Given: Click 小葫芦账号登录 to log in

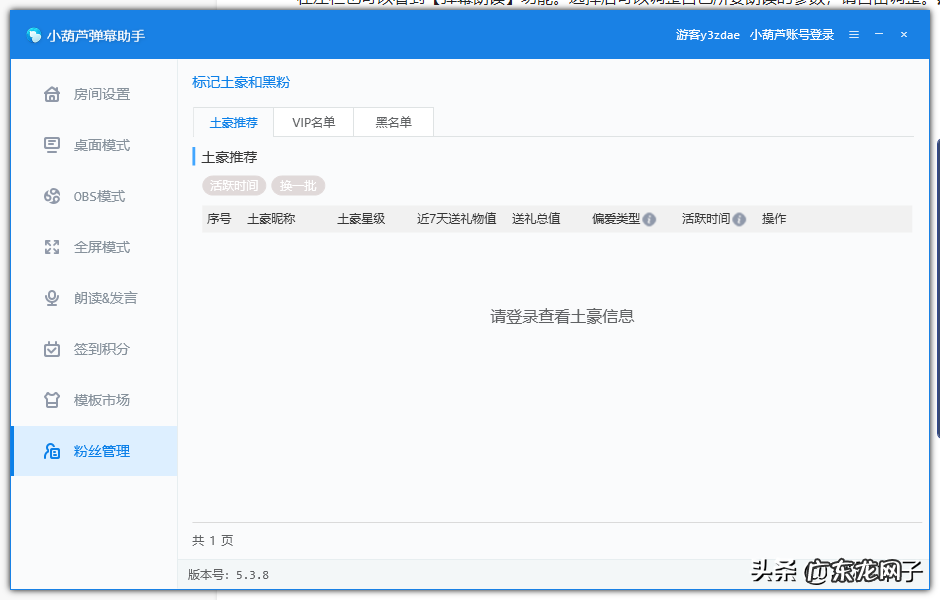Looking at the screenshot, I should coord(791,34).
